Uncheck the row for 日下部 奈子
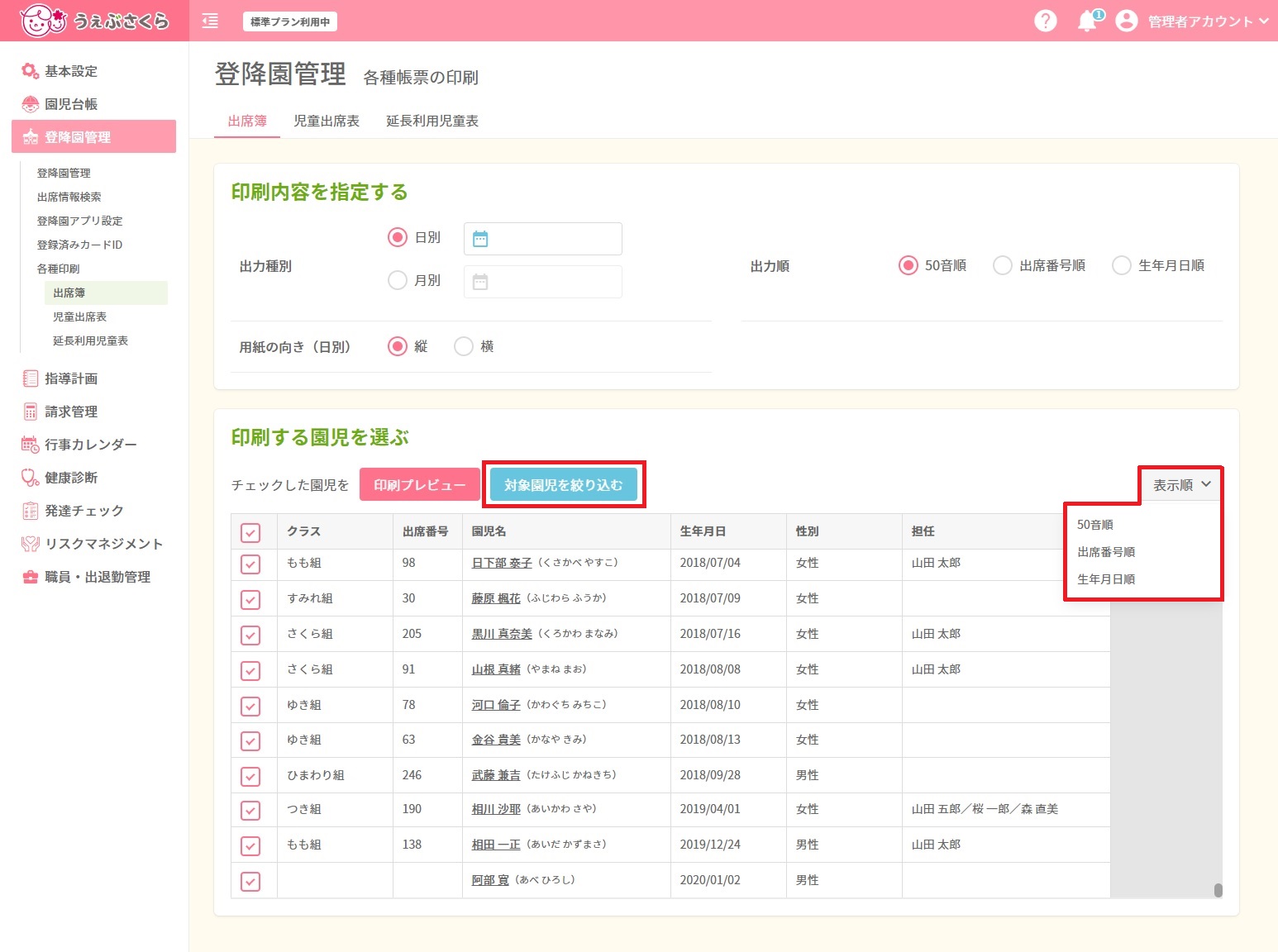 pos(250,564)
